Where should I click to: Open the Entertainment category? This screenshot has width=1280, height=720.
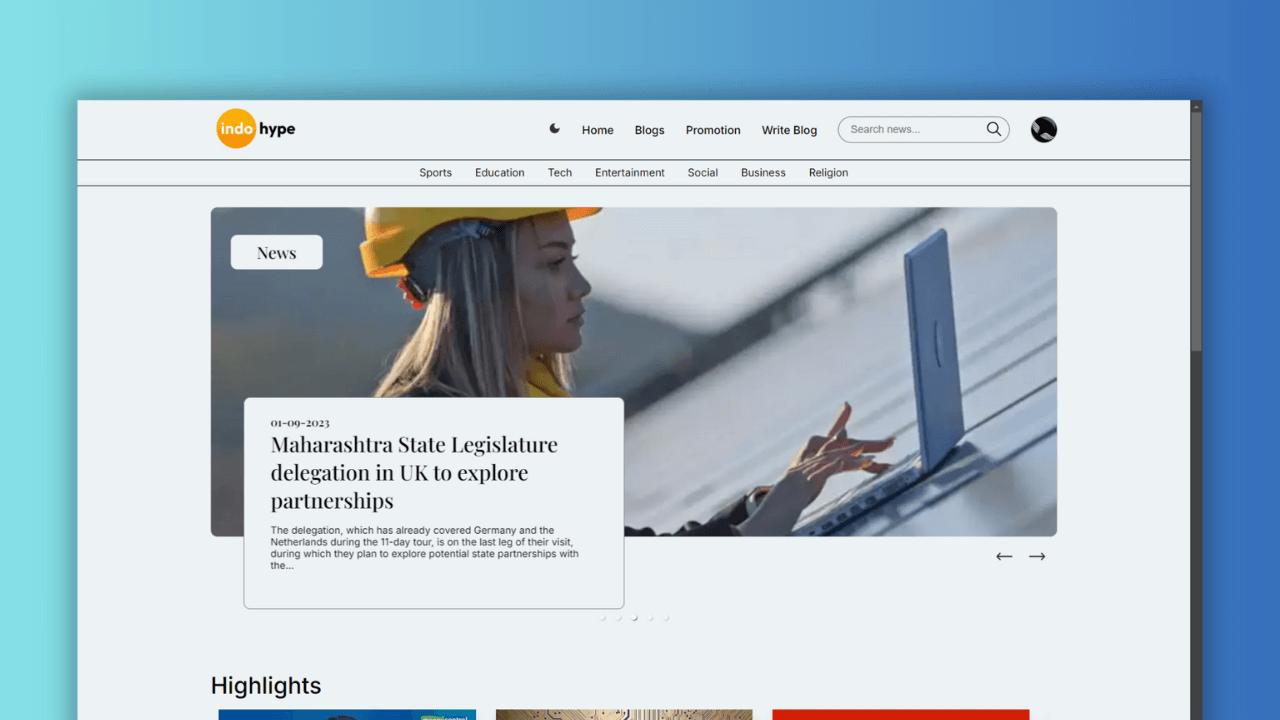tap(629, 173)
